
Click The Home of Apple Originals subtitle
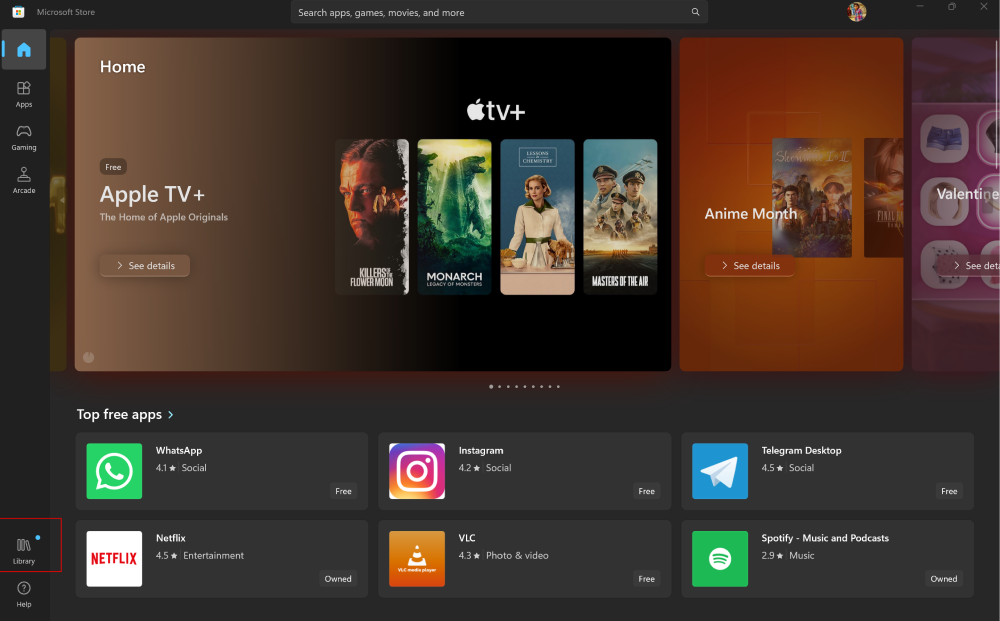pyautogui.click(x=163, y=217)
